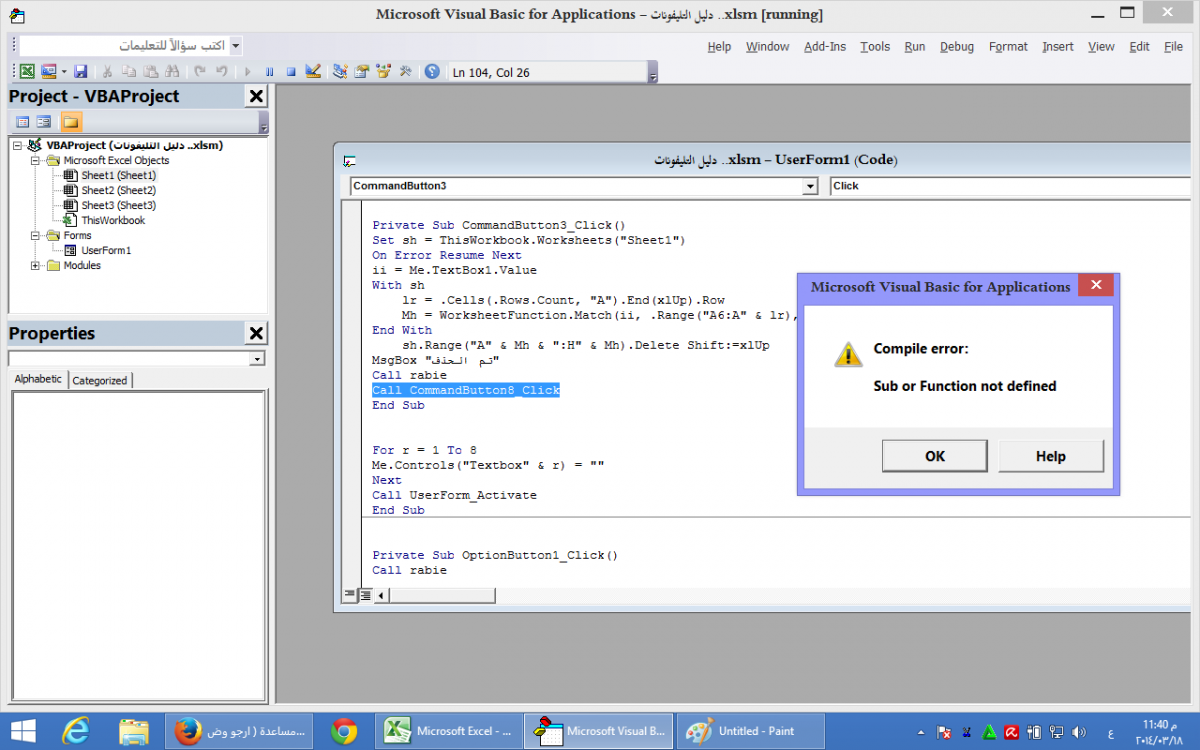Open the Insert menu
This screenshot has height=750, width=1200.
(1058, 46)
